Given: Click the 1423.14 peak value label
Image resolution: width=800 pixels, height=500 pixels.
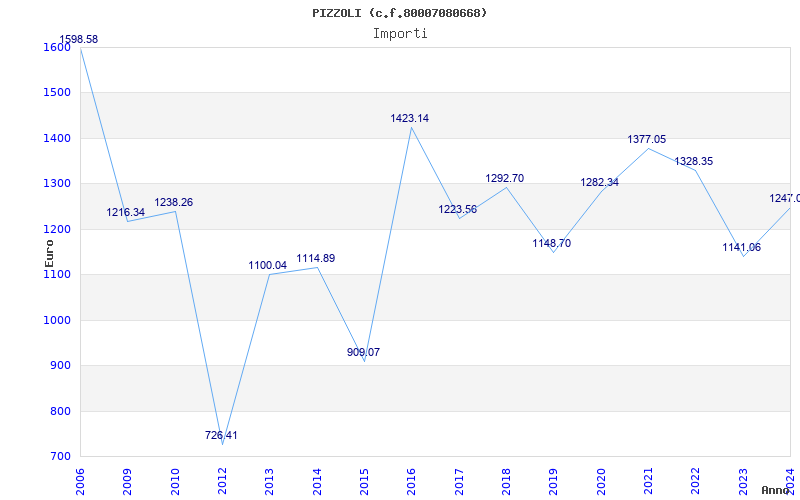Looking at the screenshot, I should click(410, 118).
